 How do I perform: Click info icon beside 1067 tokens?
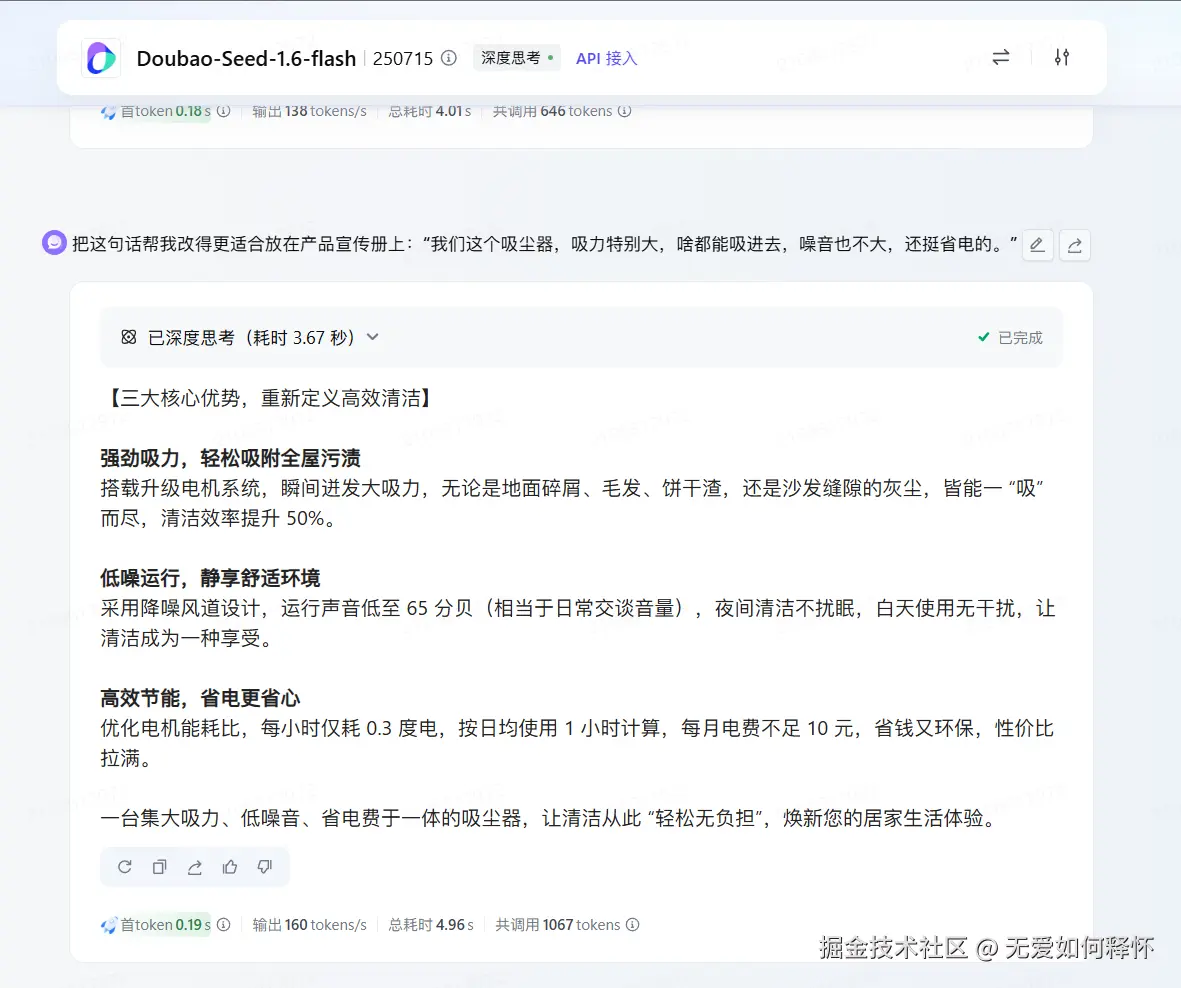pos(633,924)
